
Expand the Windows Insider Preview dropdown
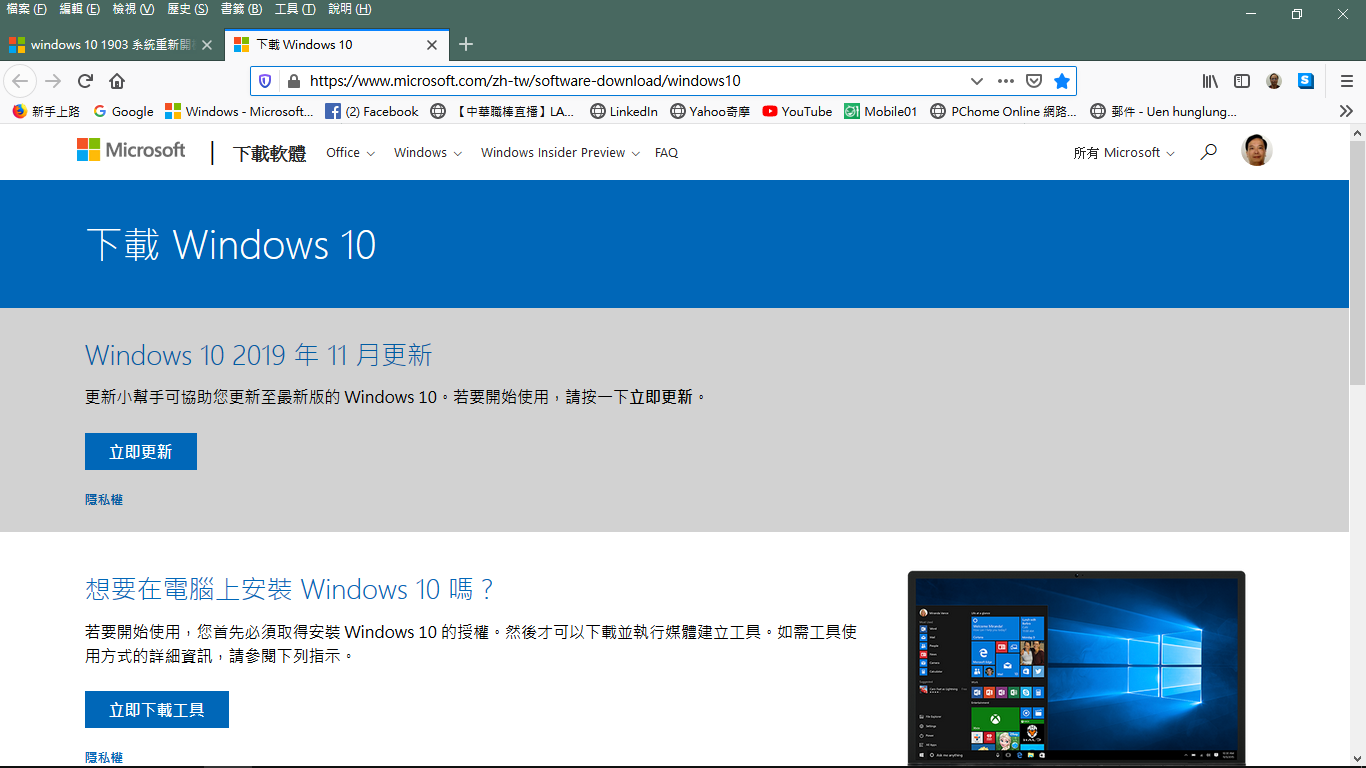click(560, 153)
